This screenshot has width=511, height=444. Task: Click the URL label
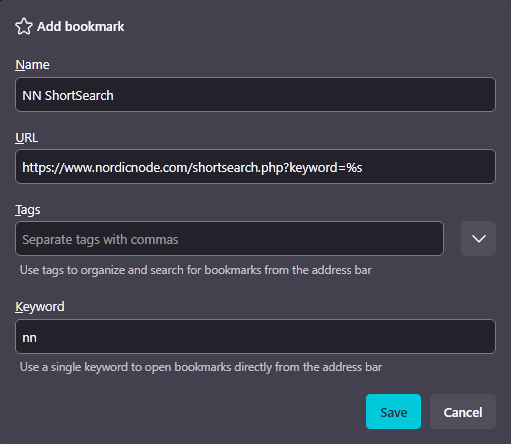(x=27, y=137)
